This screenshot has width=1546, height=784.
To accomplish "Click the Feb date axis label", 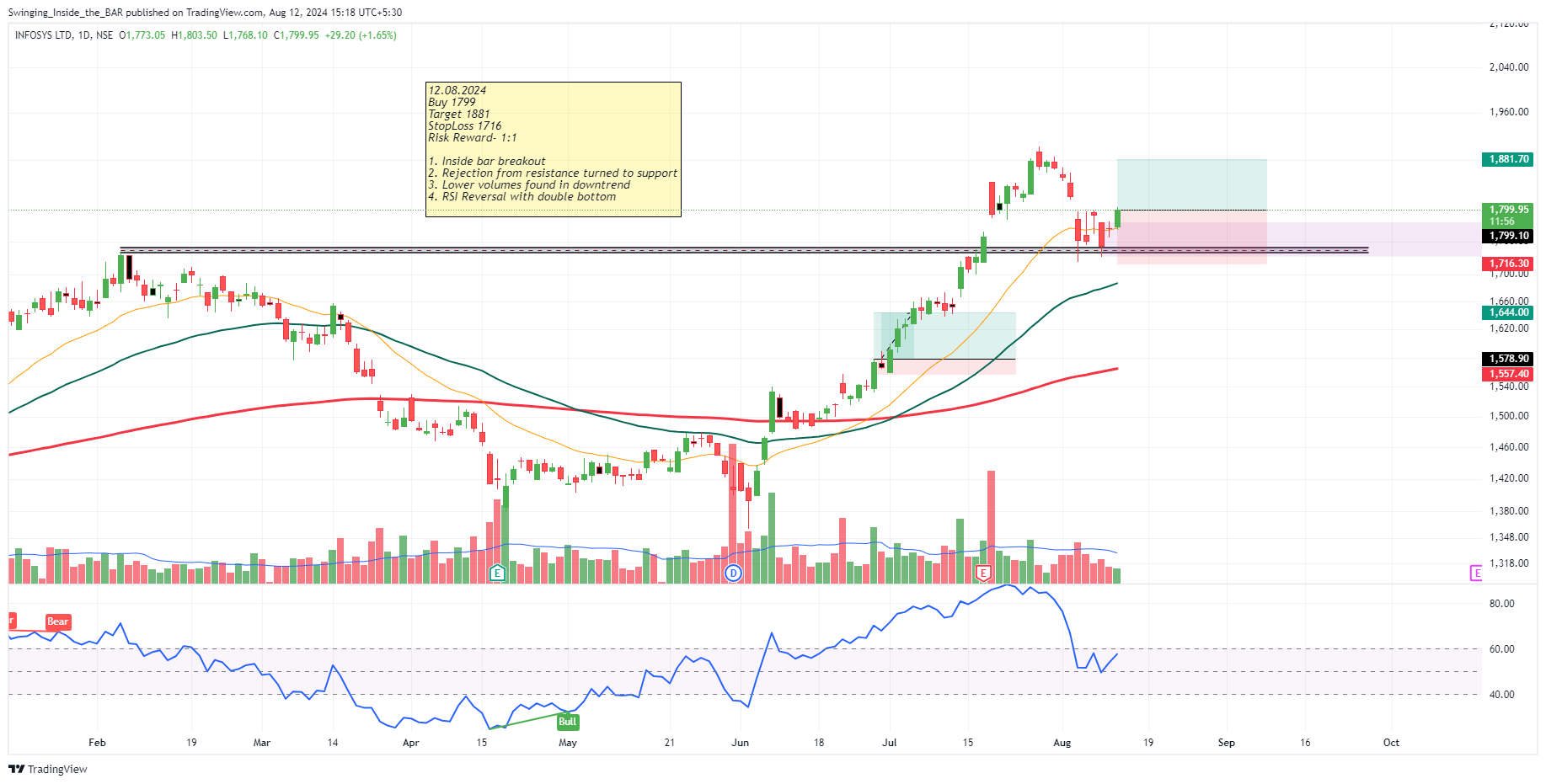I will tap(97, 743).
